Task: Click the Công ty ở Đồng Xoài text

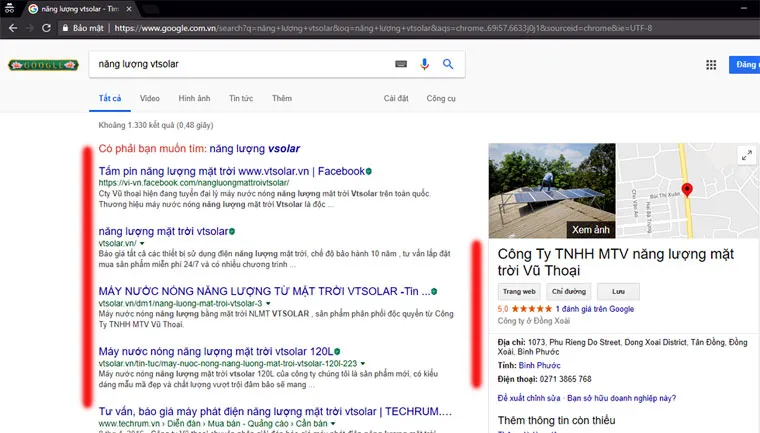Action: [x=534, y=321]
